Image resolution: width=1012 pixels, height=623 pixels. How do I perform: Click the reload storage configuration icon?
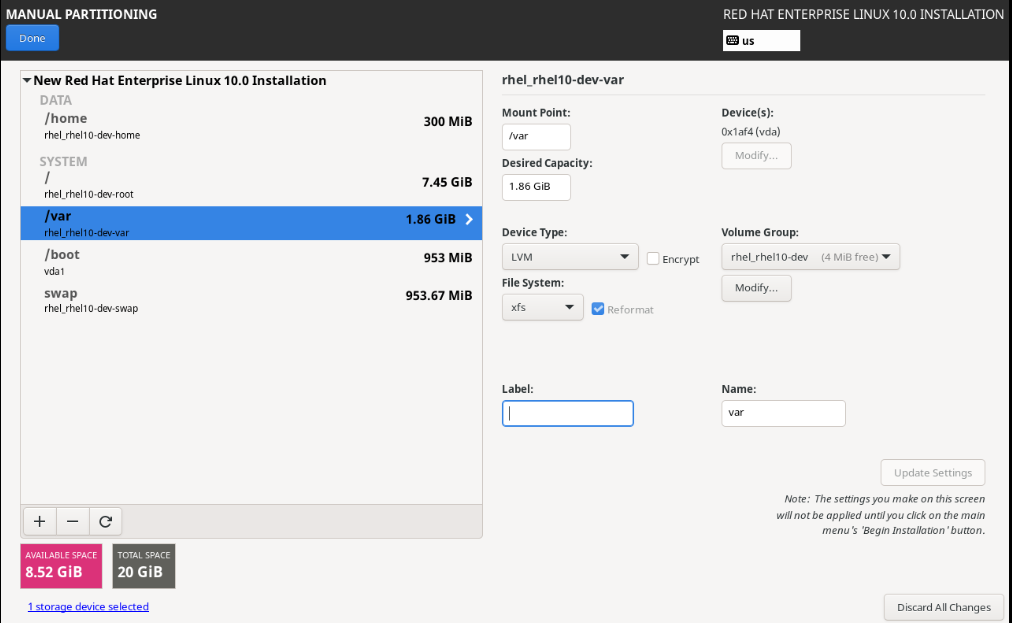tap(105, 522)
